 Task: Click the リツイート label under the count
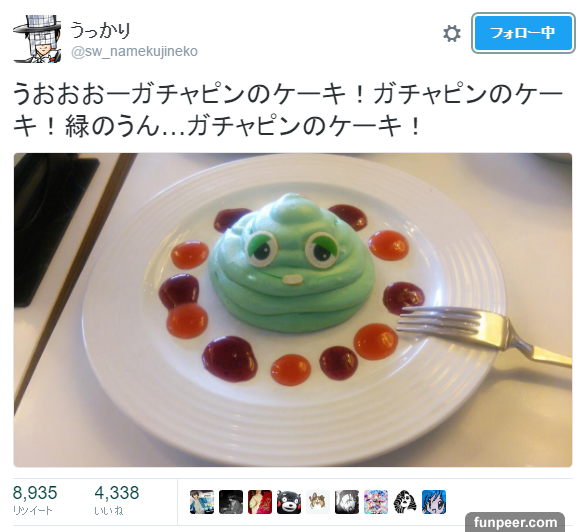[33, 510]
